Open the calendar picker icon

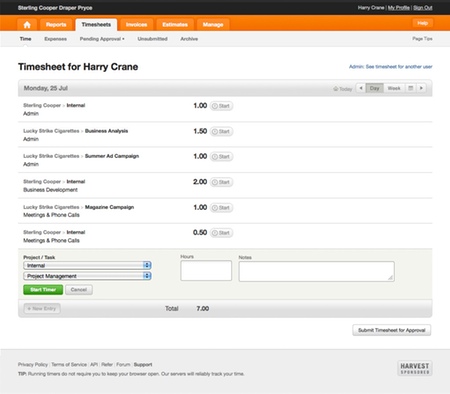(410, 88)
